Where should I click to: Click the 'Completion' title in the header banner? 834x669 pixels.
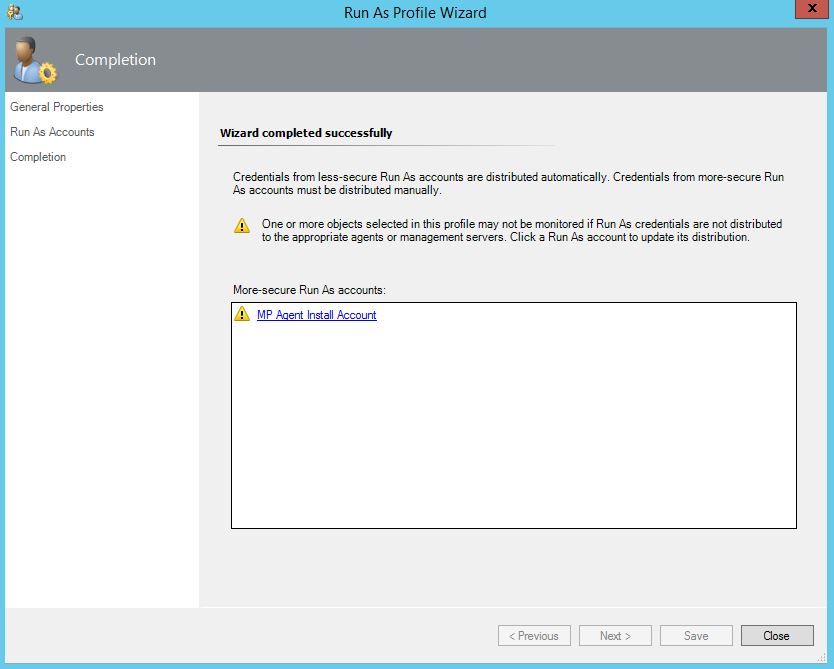[115, 60]
